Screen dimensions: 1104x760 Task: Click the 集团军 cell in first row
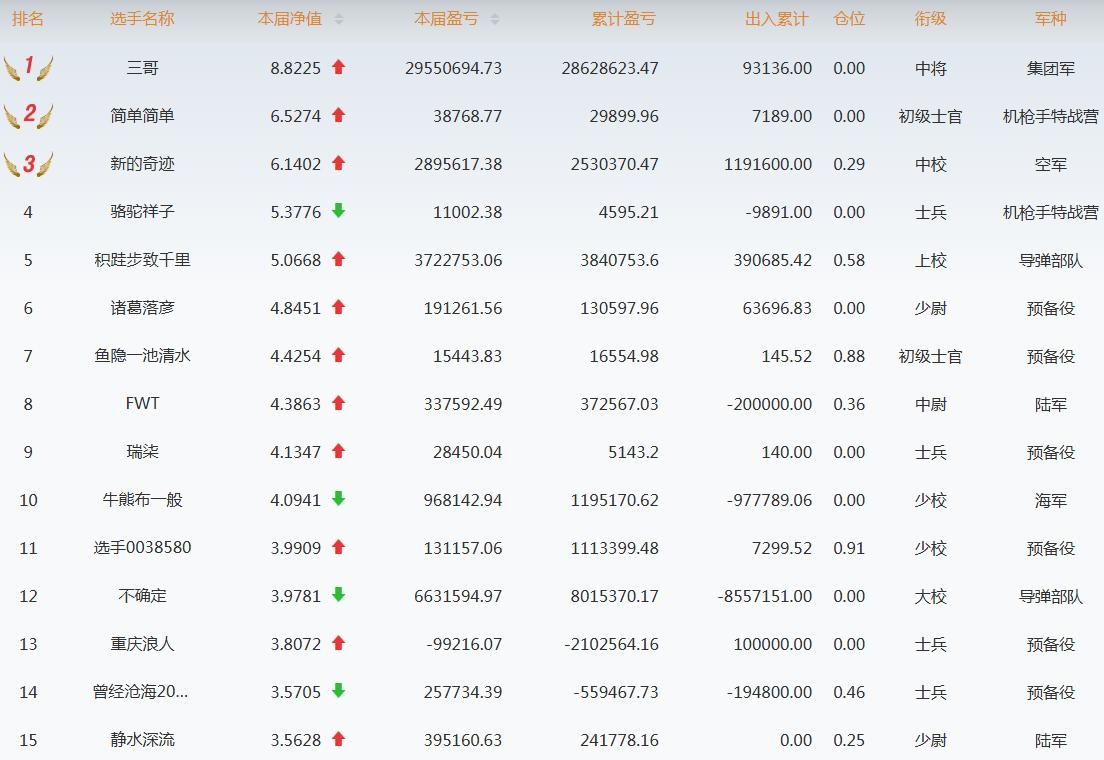1050,68
